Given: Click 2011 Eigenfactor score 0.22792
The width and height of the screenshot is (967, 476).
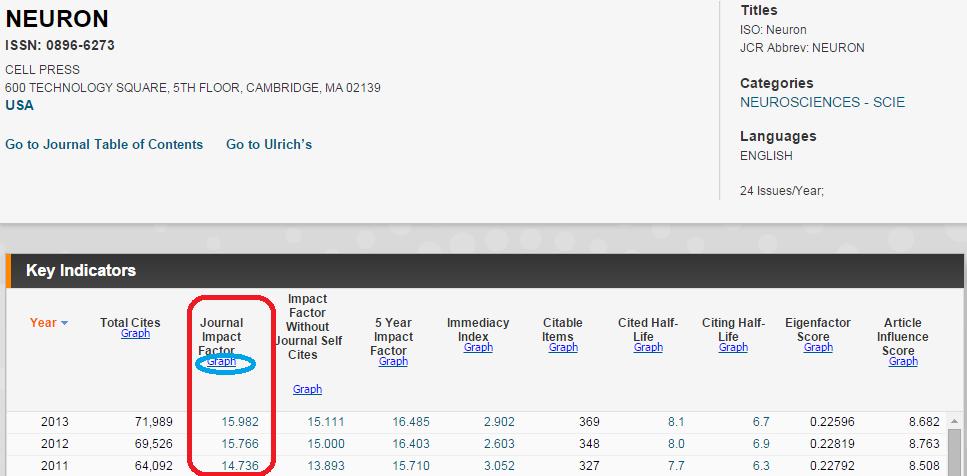Looking at the screenshot, I should [833, 466].
